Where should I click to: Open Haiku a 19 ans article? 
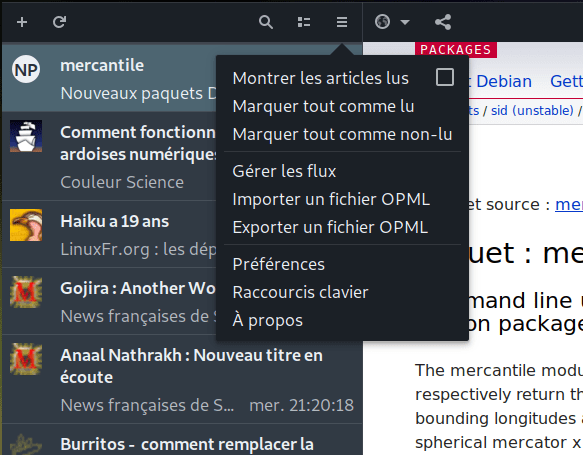coord(109,234)
